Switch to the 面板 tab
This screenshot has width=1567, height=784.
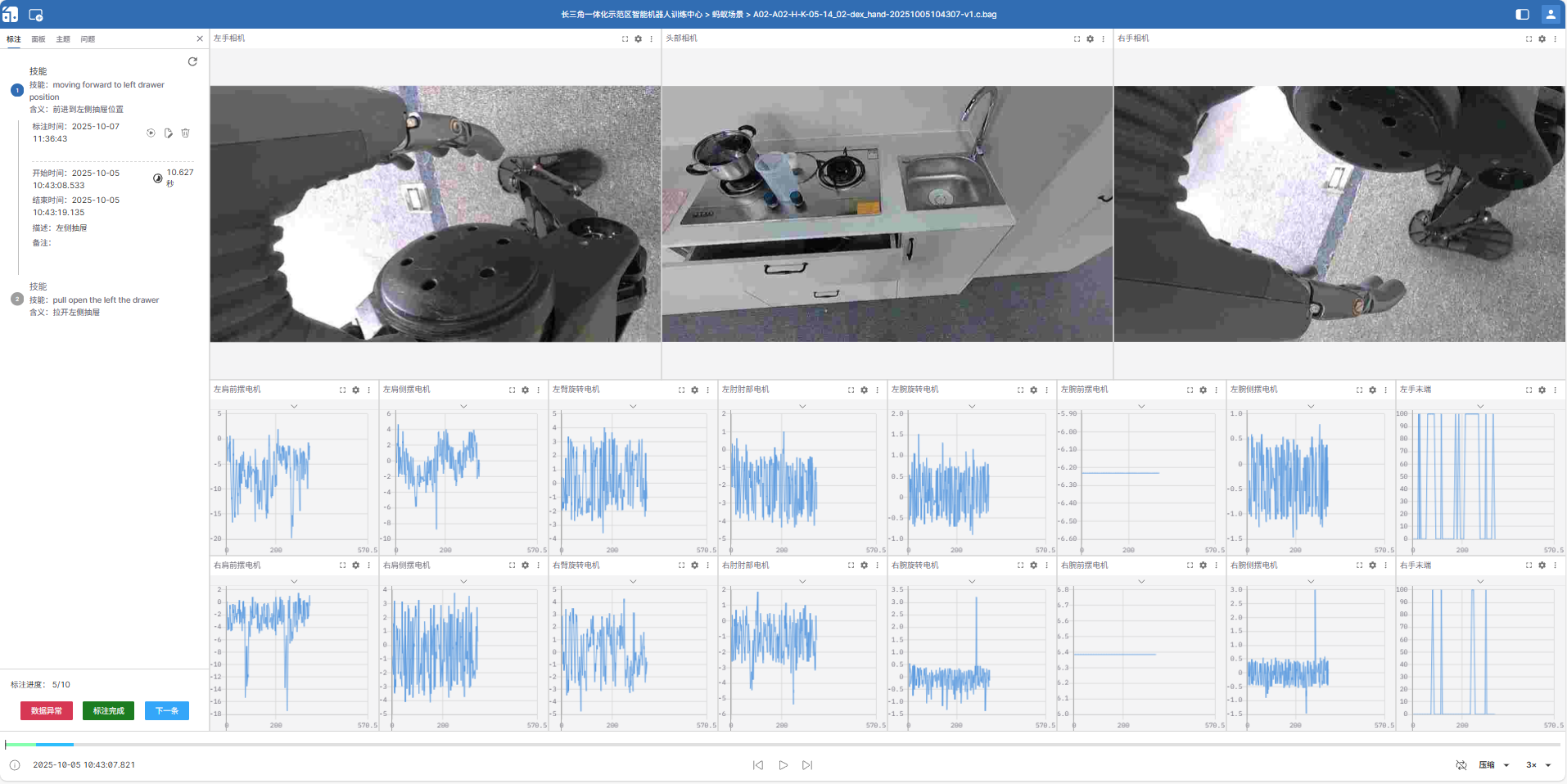(38, 39)
